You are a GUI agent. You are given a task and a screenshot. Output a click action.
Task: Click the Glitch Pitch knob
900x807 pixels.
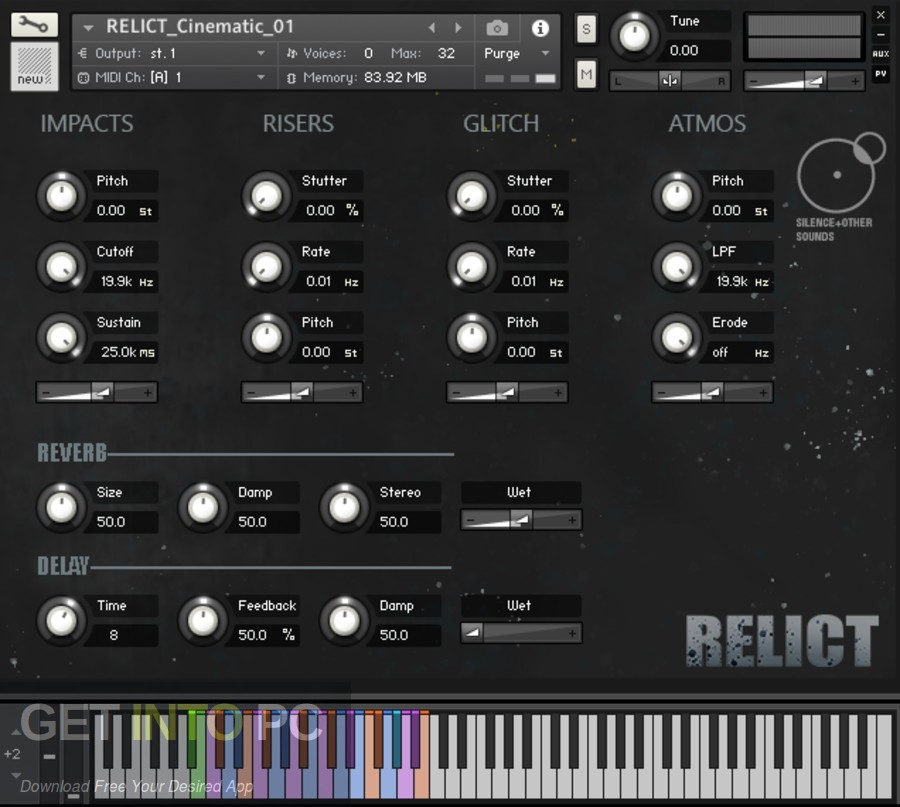coord(471,337)
